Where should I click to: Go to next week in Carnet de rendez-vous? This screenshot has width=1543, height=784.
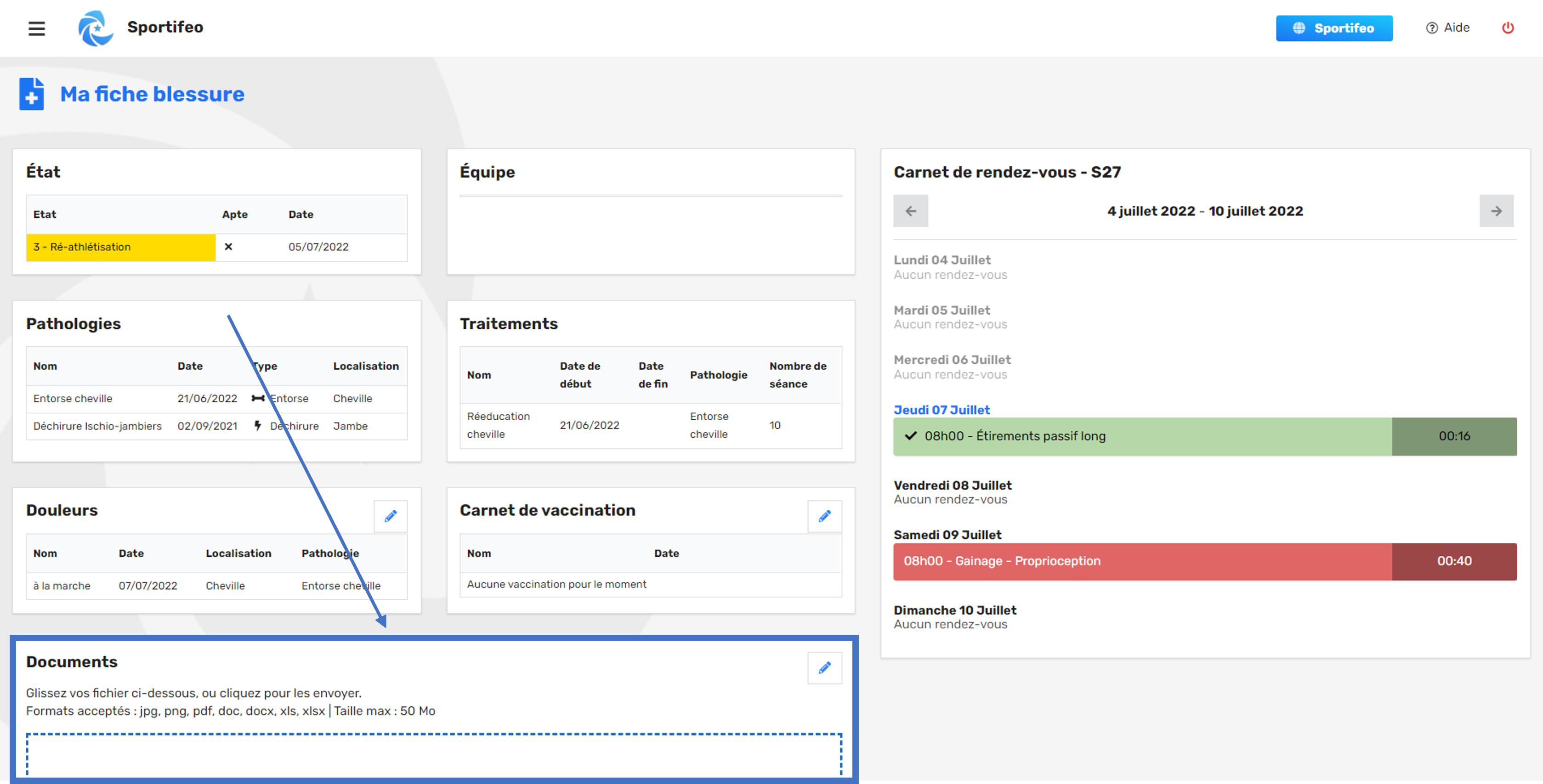[x=1496, y=211]
